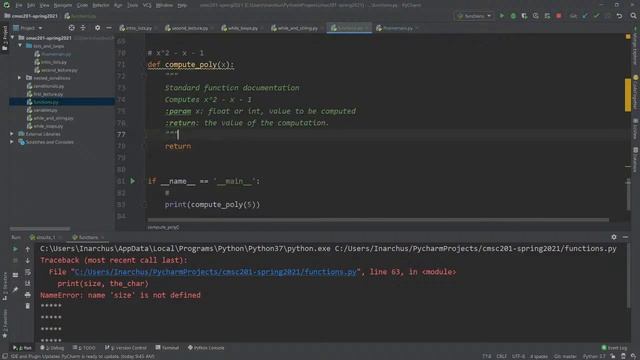This screenshot has height=360, width=640.
Task: Collapse the cmsc201-spring2021 root folder
Action: click(13, 38)
